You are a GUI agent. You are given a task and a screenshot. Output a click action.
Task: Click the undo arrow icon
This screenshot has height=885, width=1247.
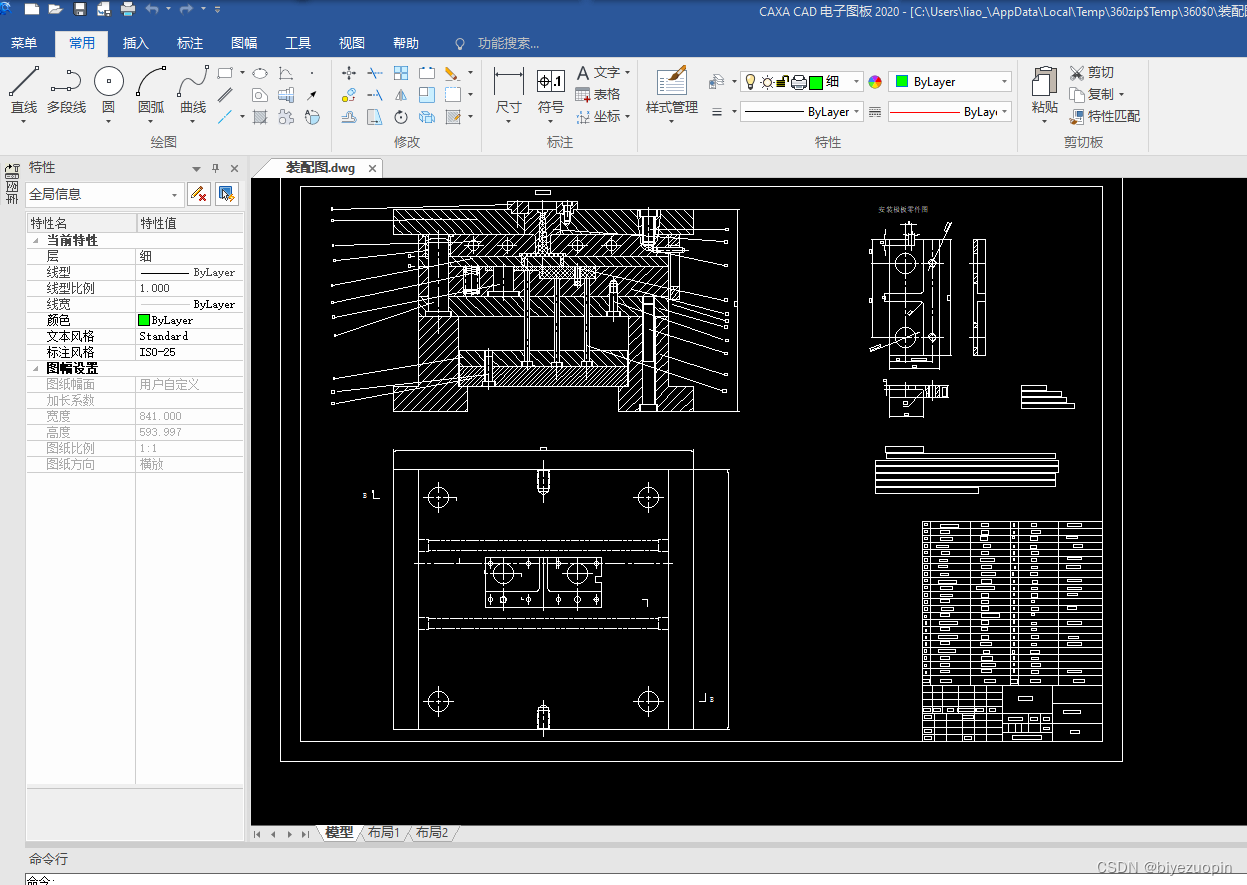coord(151,9)
